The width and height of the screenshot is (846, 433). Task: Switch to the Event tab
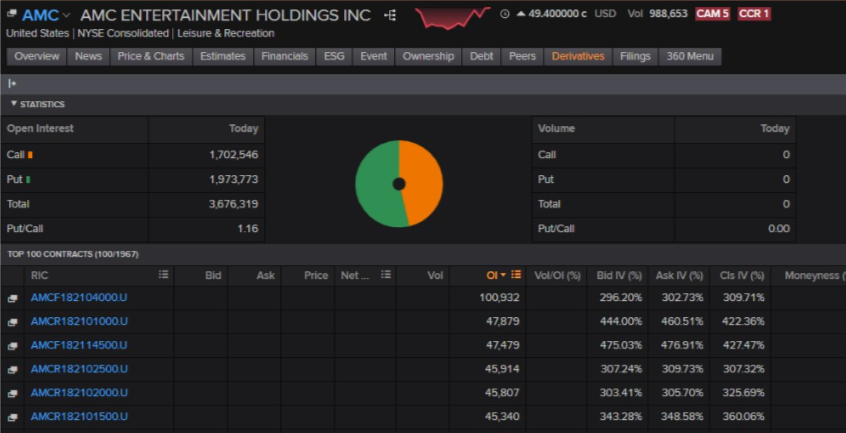tap(373, 56)
